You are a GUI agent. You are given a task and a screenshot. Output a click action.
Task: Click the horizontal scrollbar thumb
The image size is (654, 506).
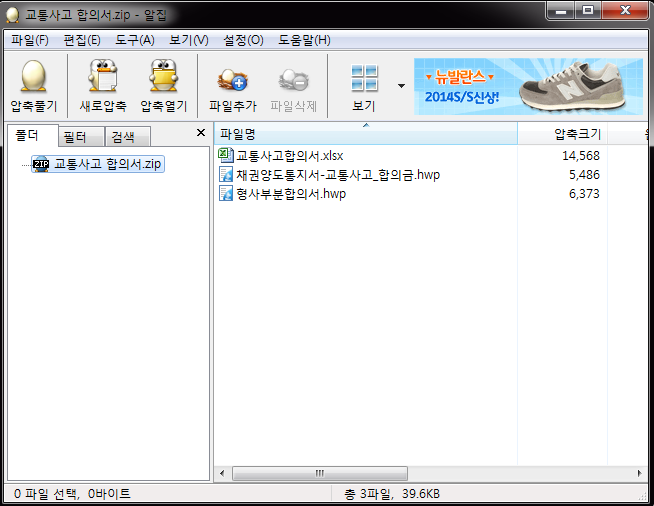[x=319, y=473]
